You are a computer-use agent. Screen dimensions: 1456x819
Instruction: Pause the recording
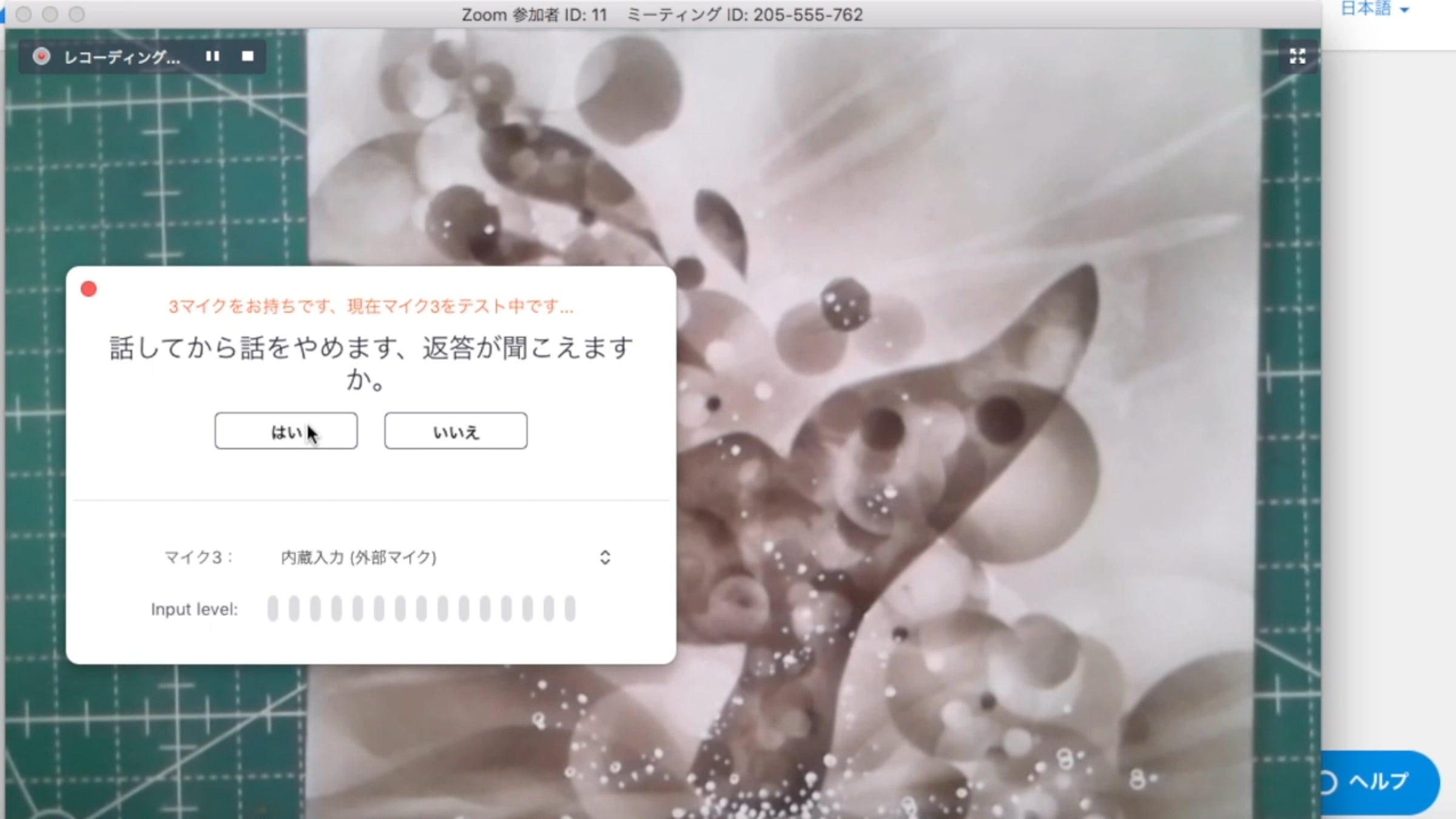click(x=212, y=56)
